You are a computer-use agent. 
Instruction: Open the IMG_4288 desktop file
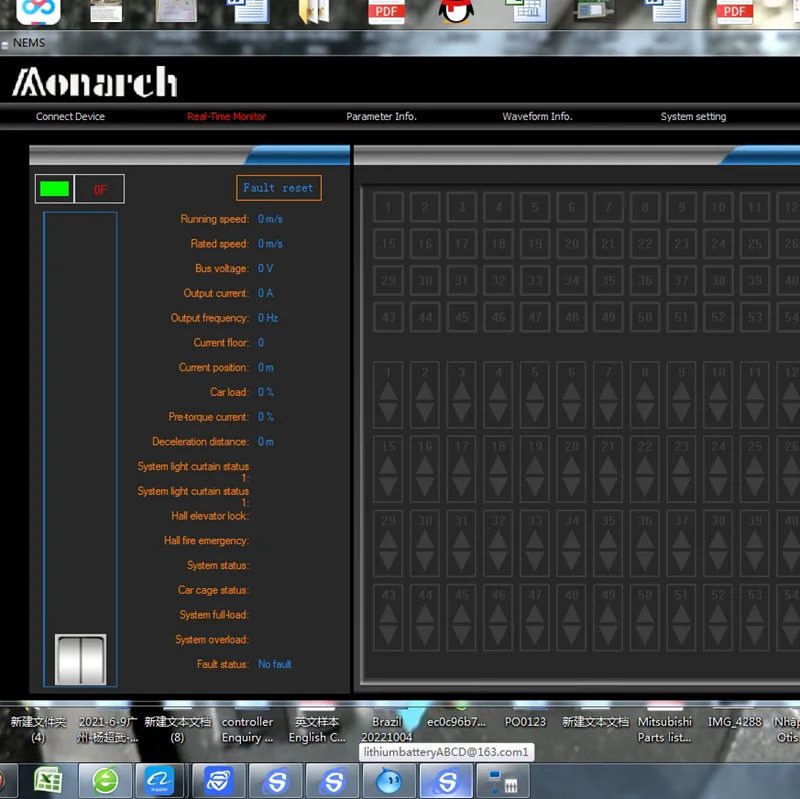[735, 722]
